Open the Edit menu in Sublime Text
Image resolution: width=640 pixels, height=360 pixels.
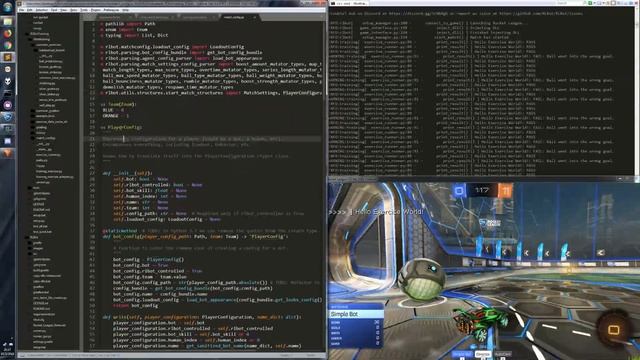coord(30,10)
